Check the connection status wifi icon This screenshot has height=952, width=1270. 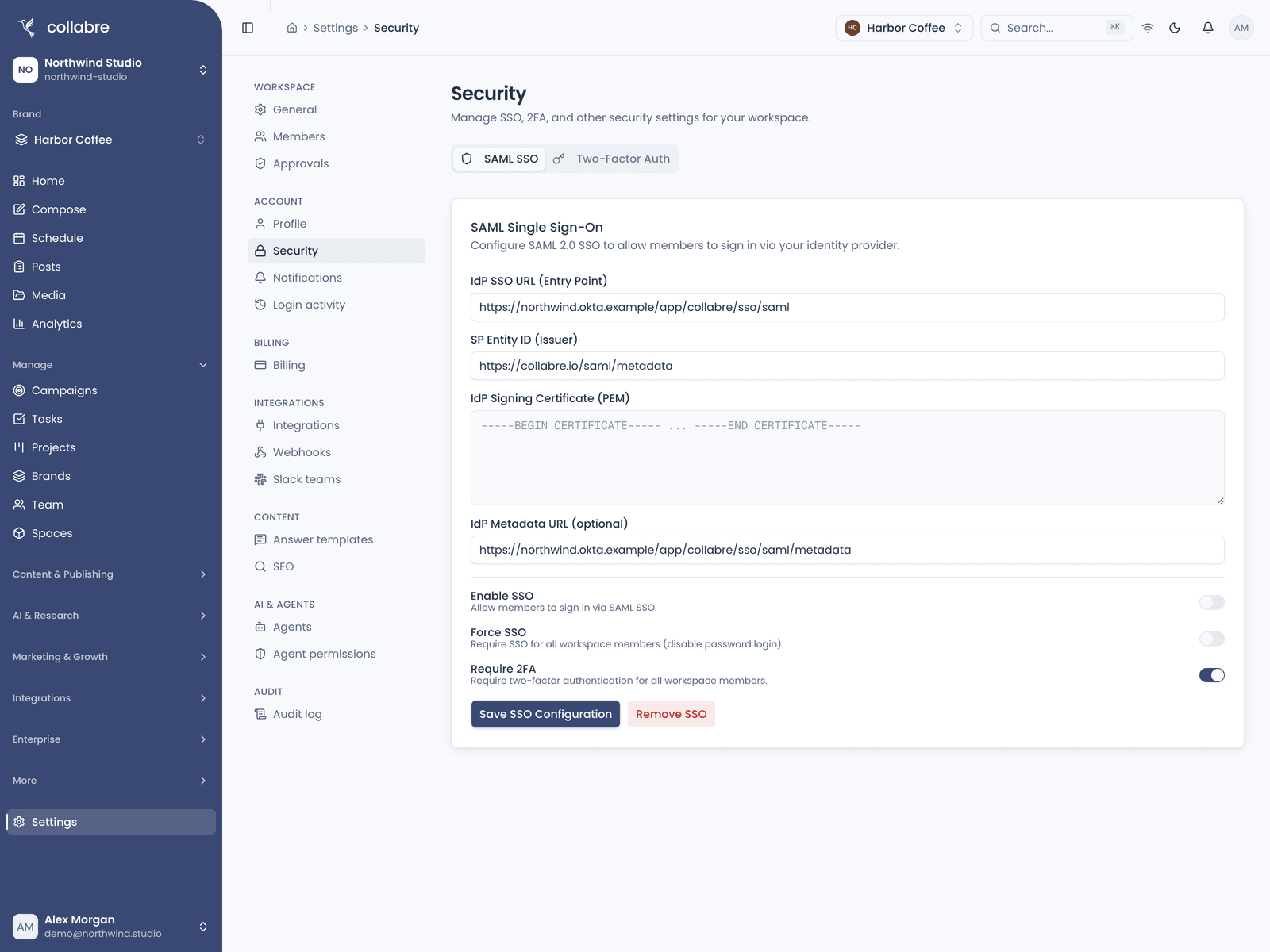click(x=1148, y=28)
